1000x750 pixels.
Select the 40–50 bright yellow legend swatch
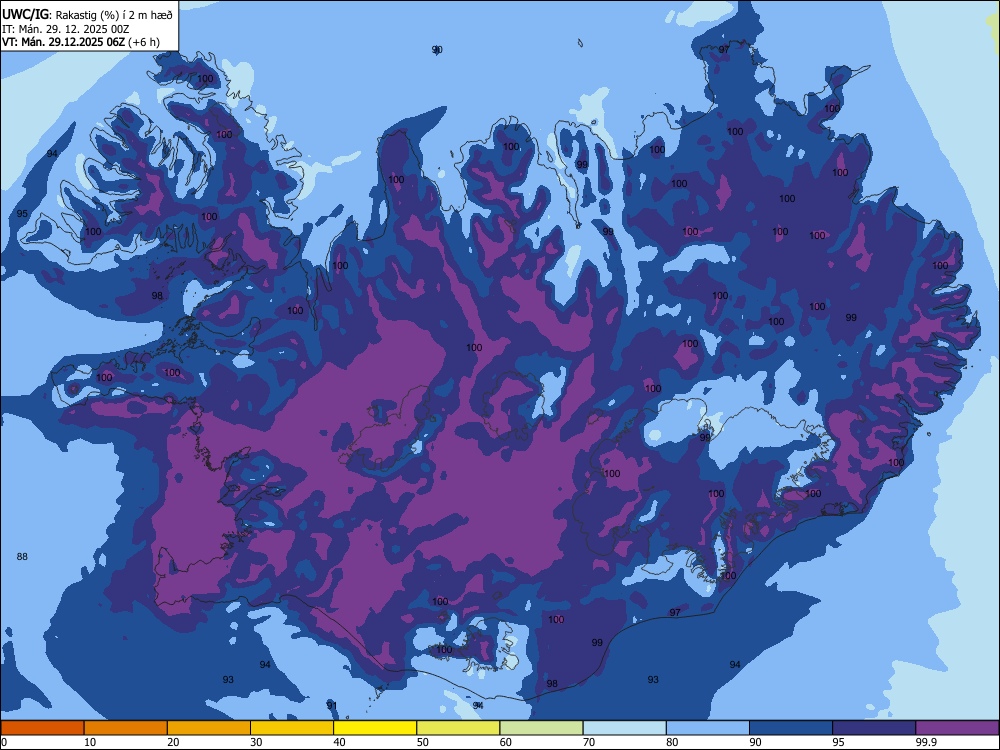pos(375,728)
